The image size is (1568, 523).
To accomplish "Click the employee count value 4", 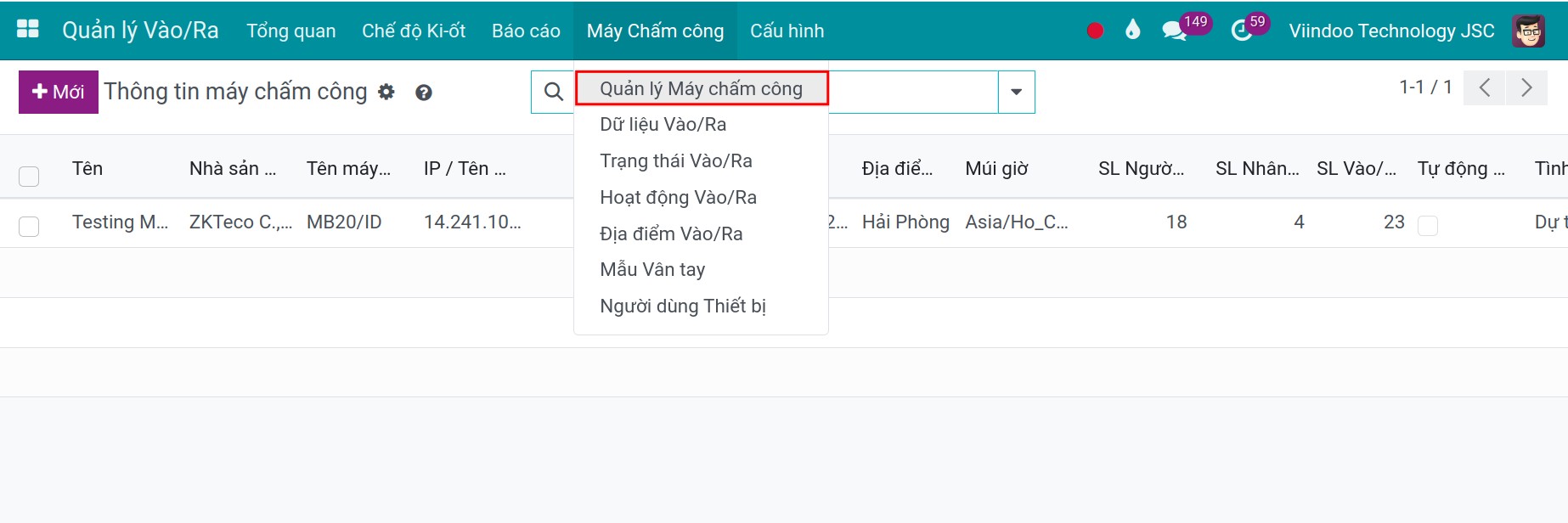I will [x=1299, y=222].
